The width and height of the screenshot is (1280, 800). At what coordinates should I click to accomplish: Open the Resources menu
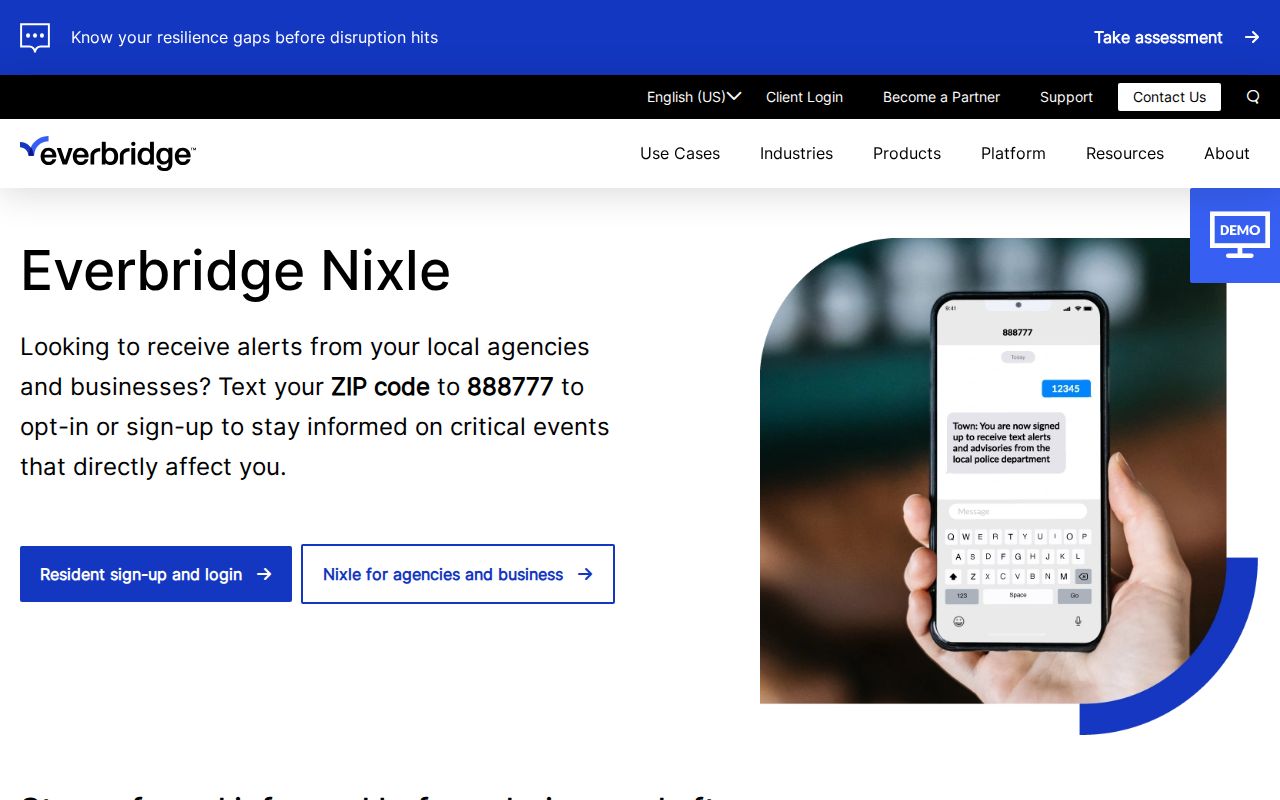coord(1125,153)
